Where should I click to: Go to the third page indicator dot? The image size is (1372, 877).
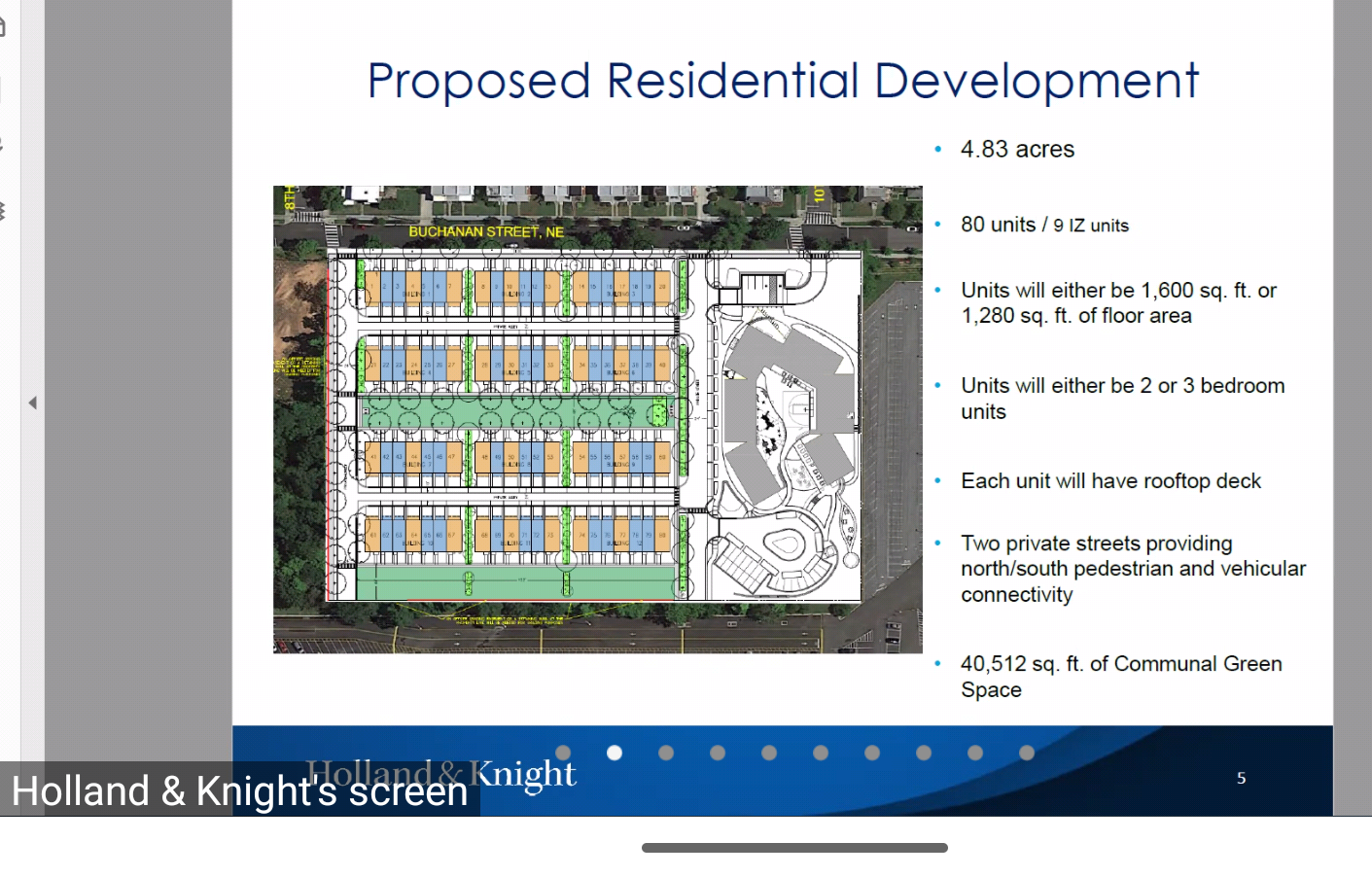click(x=666, y=753)
